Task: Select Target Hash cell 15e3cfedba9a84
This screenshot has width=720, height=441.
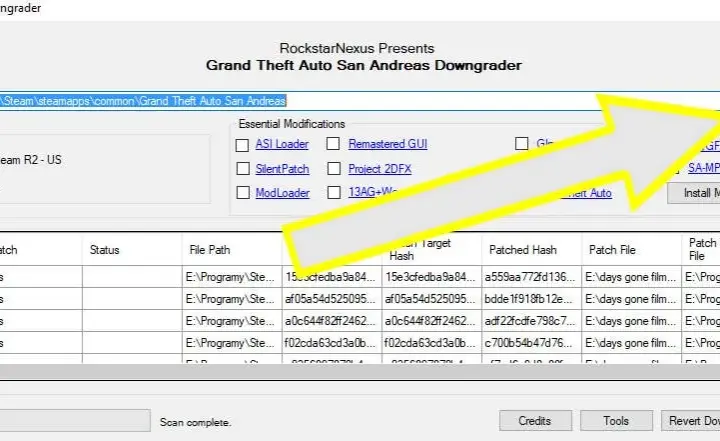Action: pos(432,277)
